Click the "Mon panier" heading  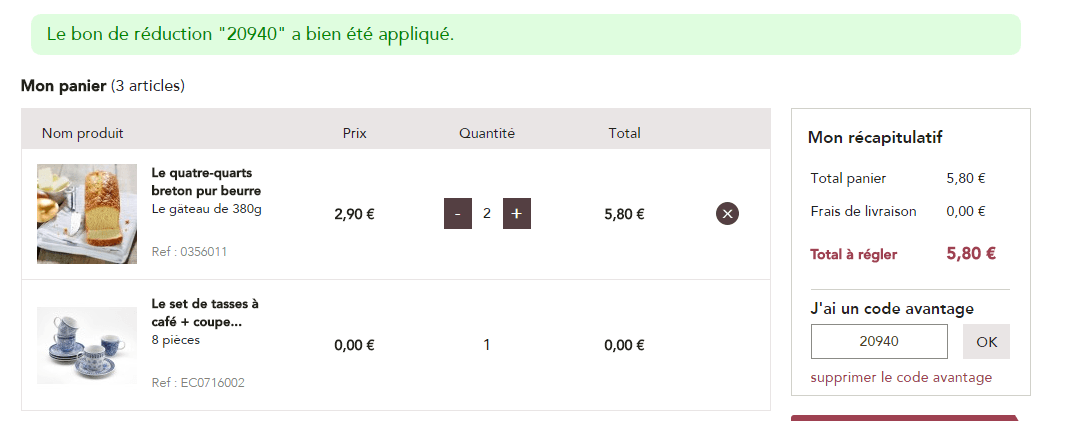pyautogui.click(x=63, y=86)
